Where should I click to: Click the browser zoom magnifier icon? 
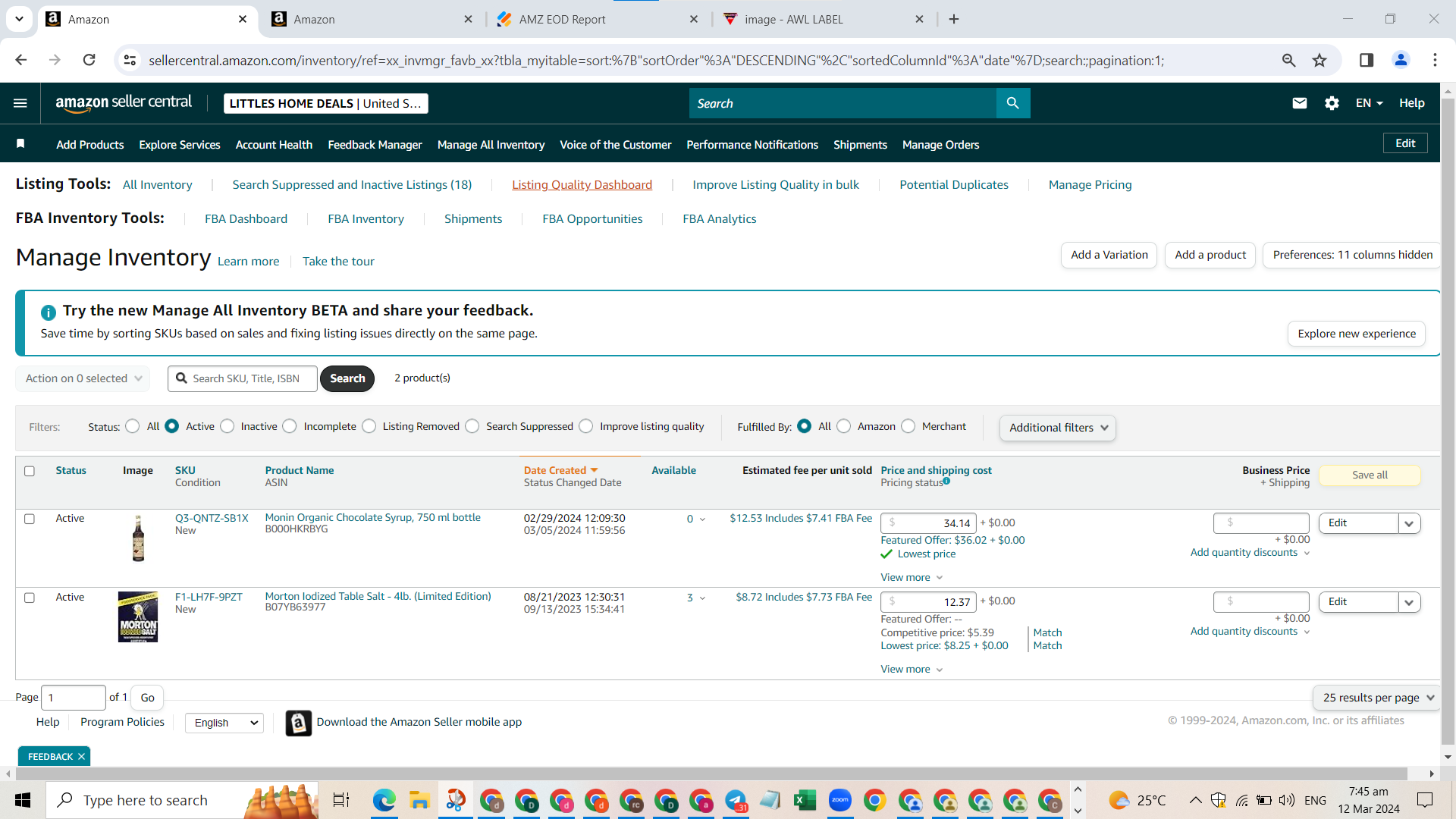coord(1288,60)
